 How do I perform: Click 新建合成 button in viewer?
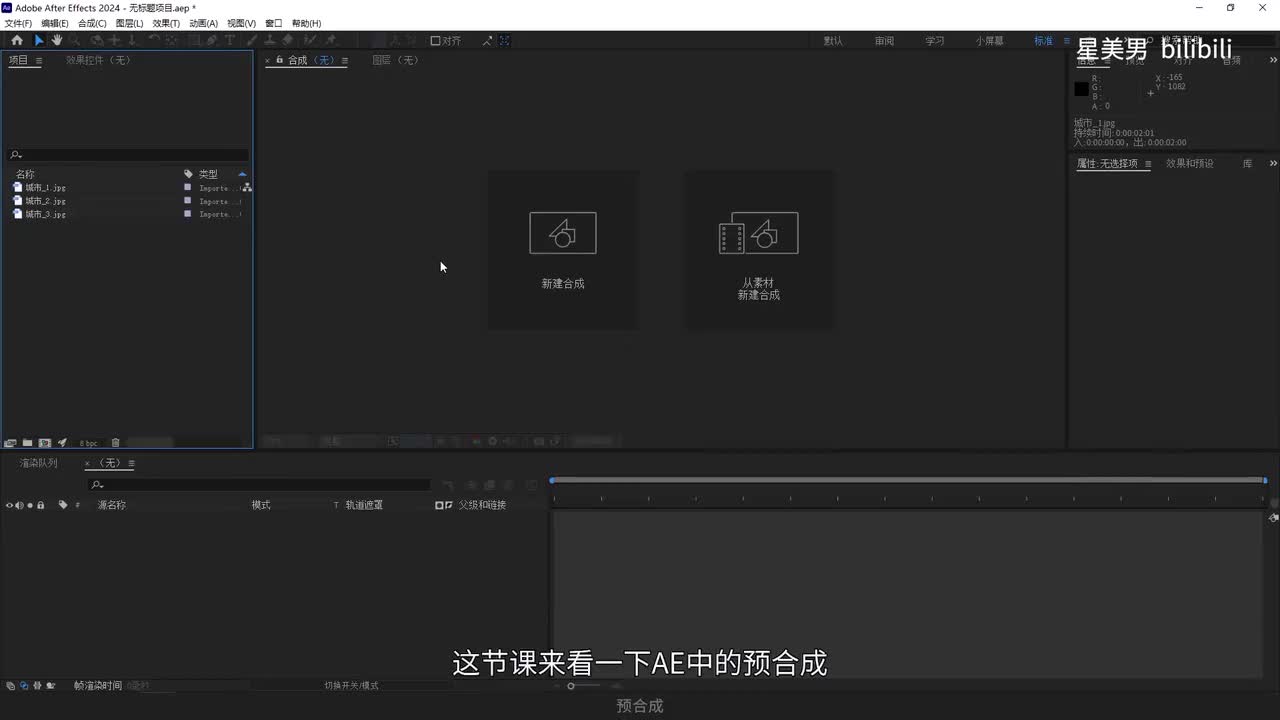click(x=563, y=250)
